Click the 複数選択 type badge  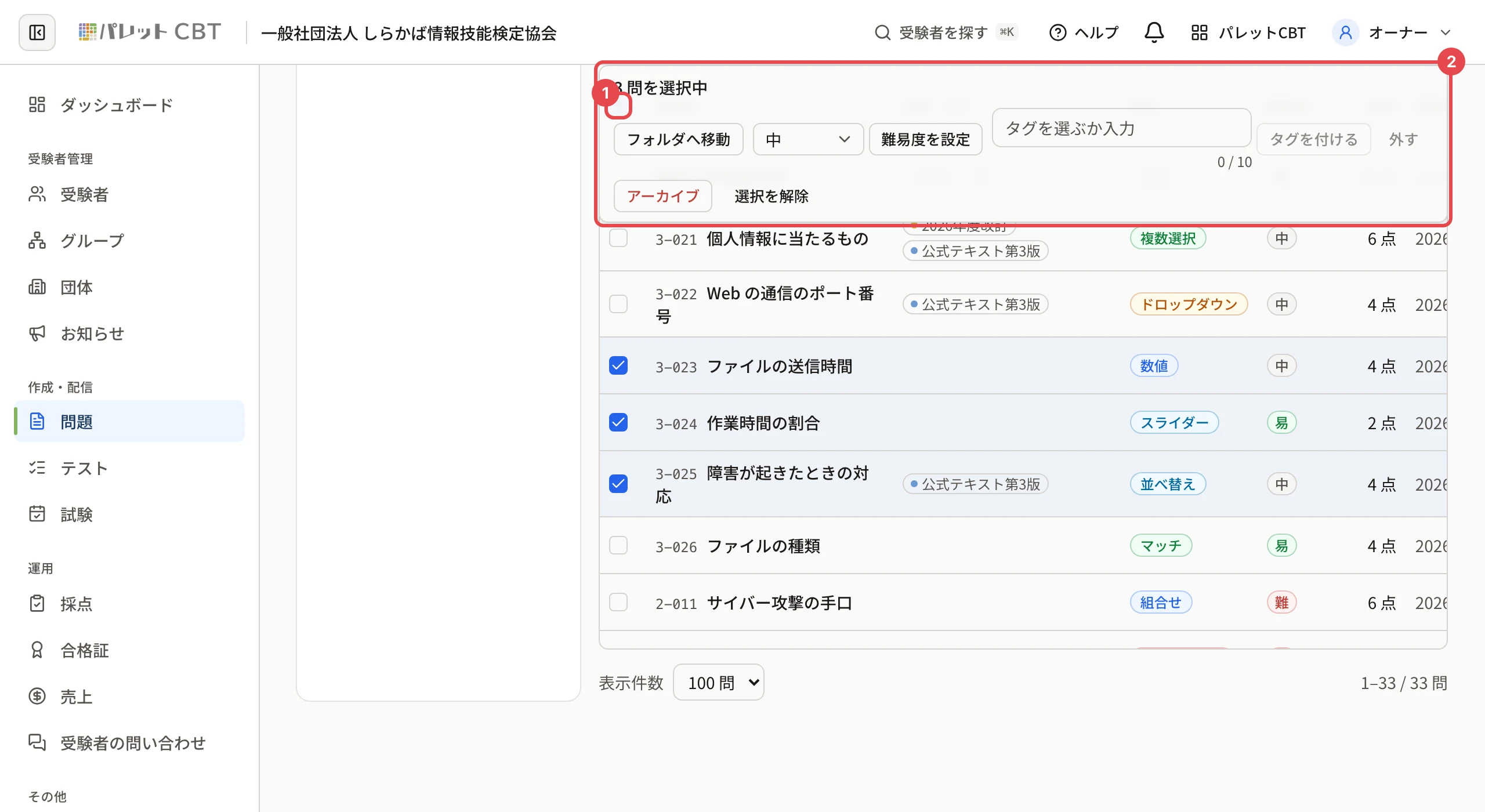coord(1168,238)
